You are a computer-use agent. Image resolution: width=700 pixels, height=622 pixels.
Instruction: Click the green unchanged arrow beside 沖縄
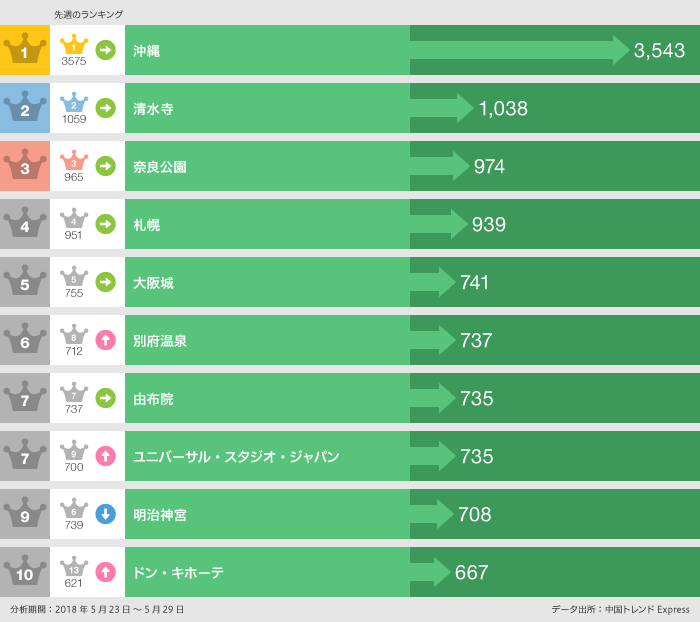pyautogui.click(x=105, y=50)
